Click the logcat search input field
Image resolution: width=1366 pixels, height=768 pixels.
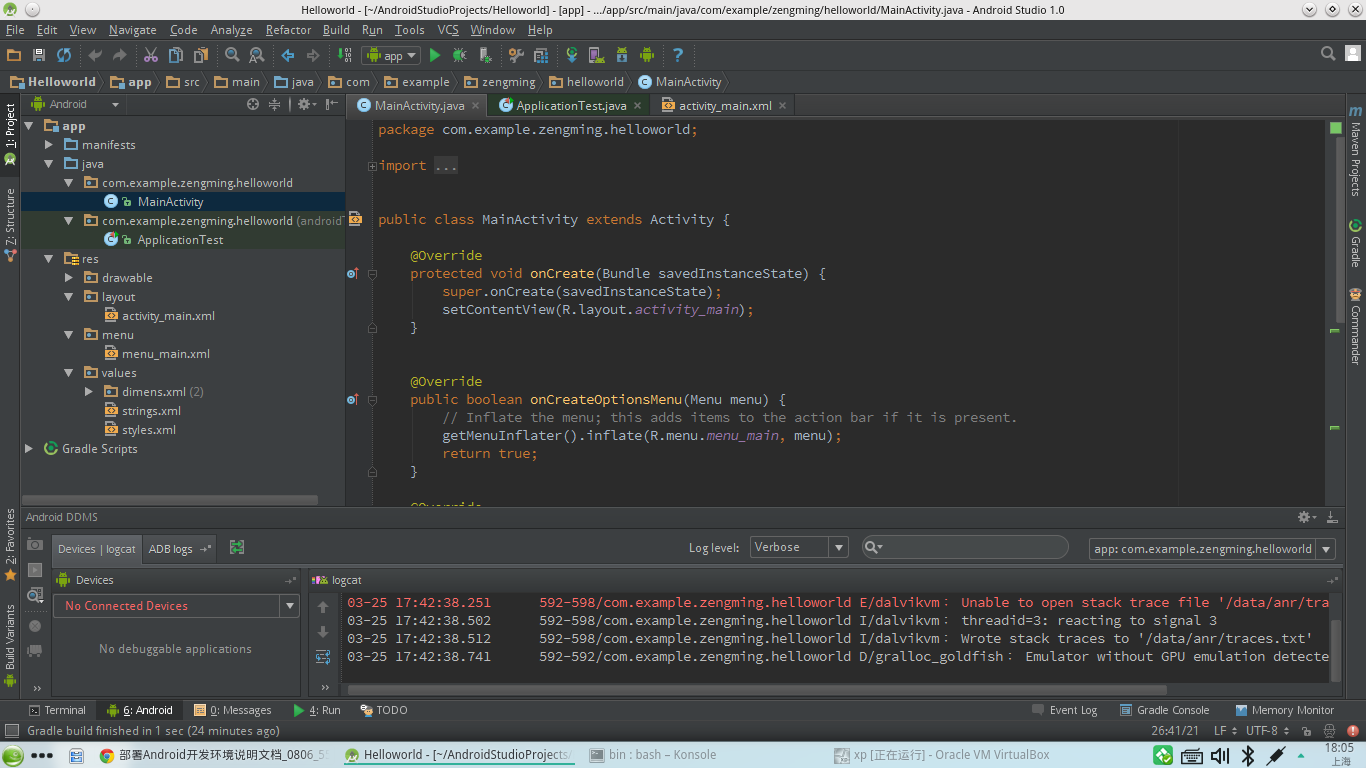point(965,547)
